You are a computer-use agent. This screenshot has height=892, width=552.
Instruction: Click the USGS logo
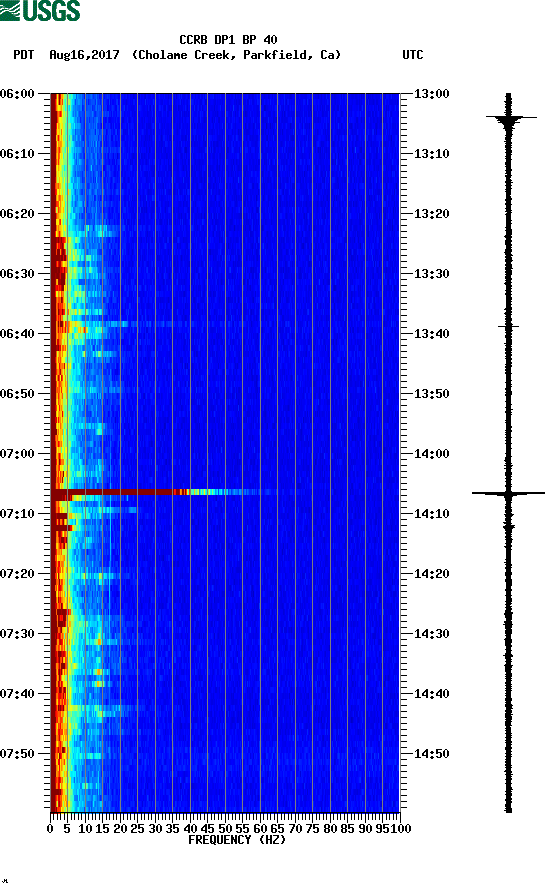coord(40,10)
